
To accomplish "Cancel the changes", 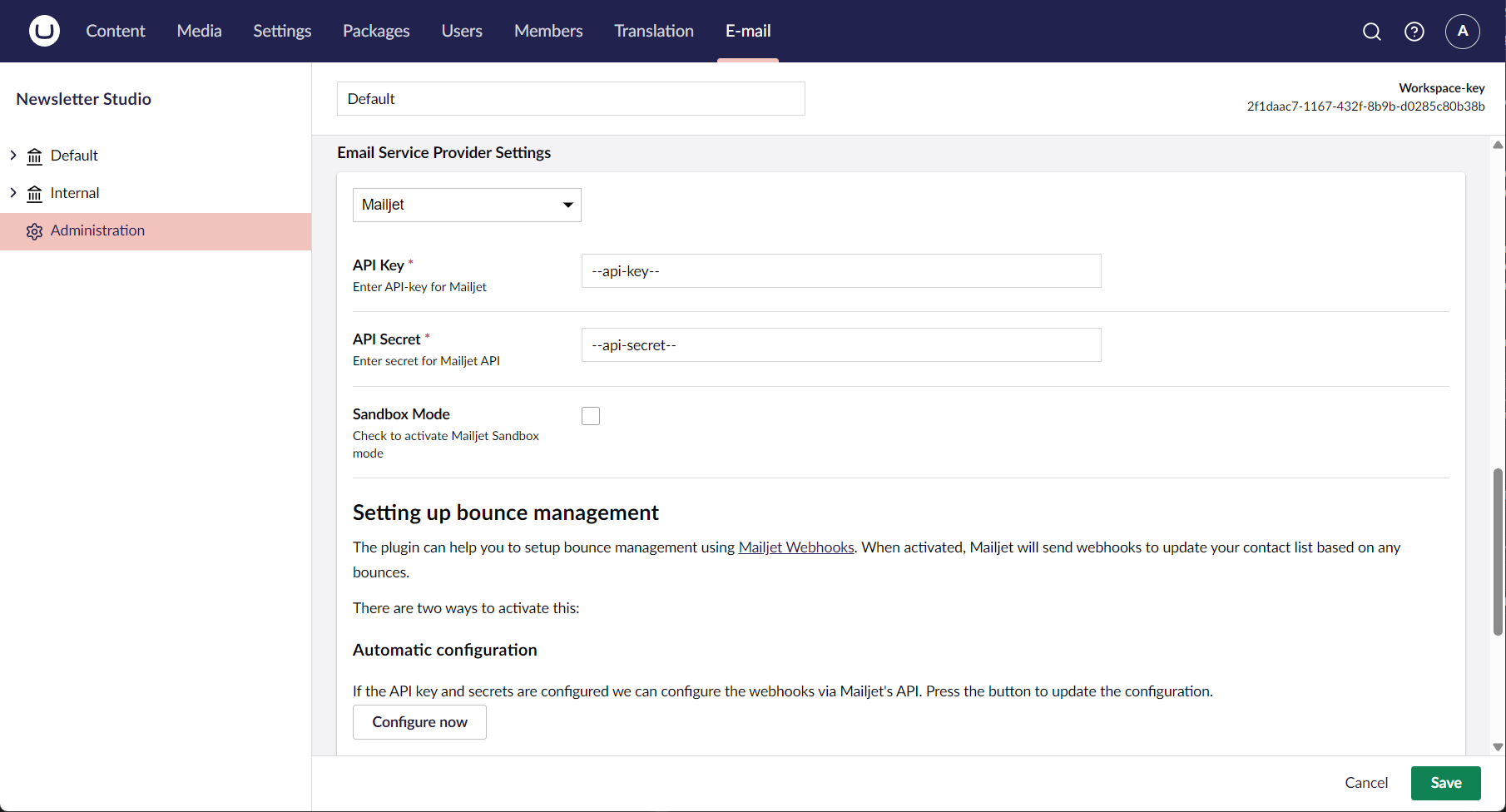I will pyautogui.click(x=1366, y=783).
